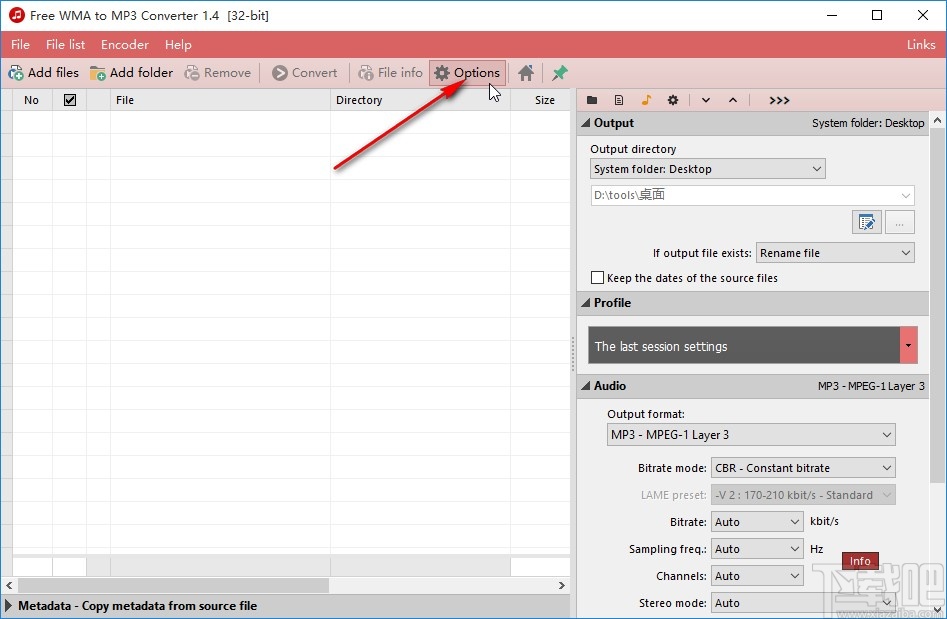Enable 'Keep the dates of the source files'

point(597,277)
